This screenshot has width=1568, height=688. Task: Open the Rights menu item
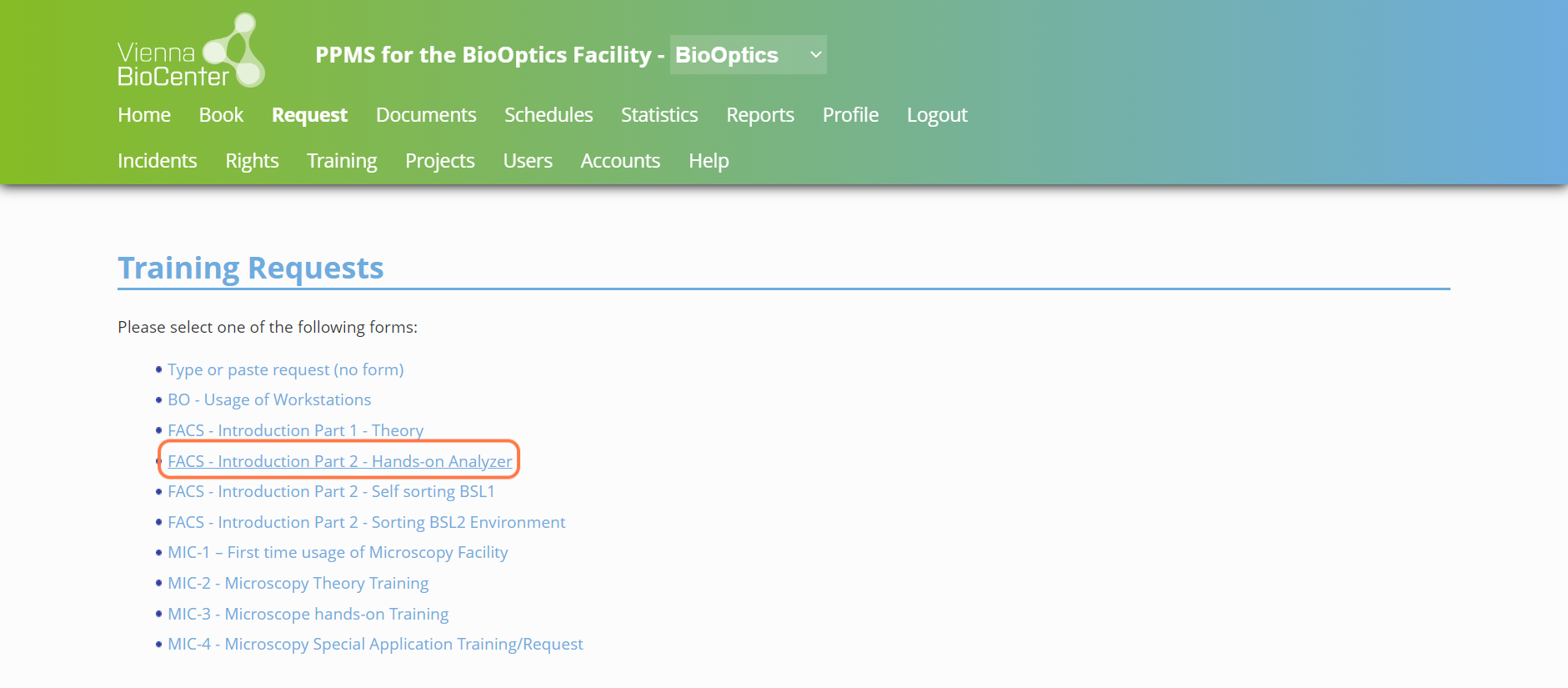(252, 161)
